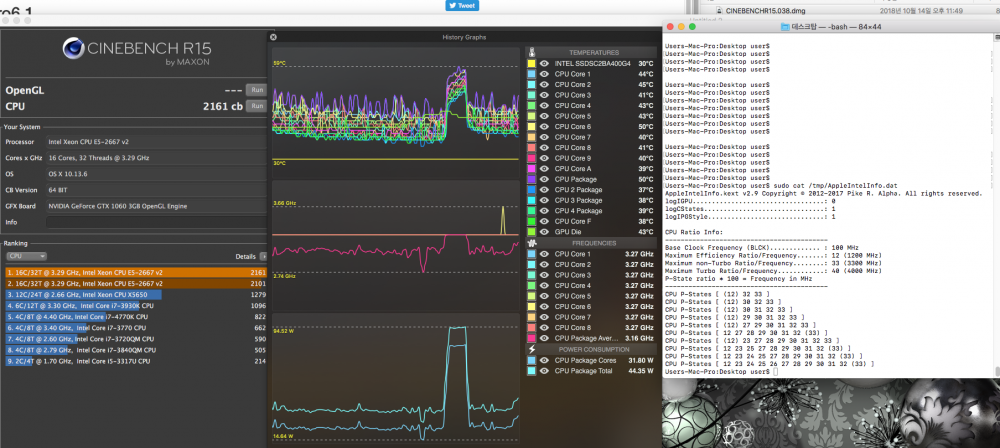Hide CPU Package Cores power graph
The width and height of the screenshot is (1000, 448).
pos(544,360)
